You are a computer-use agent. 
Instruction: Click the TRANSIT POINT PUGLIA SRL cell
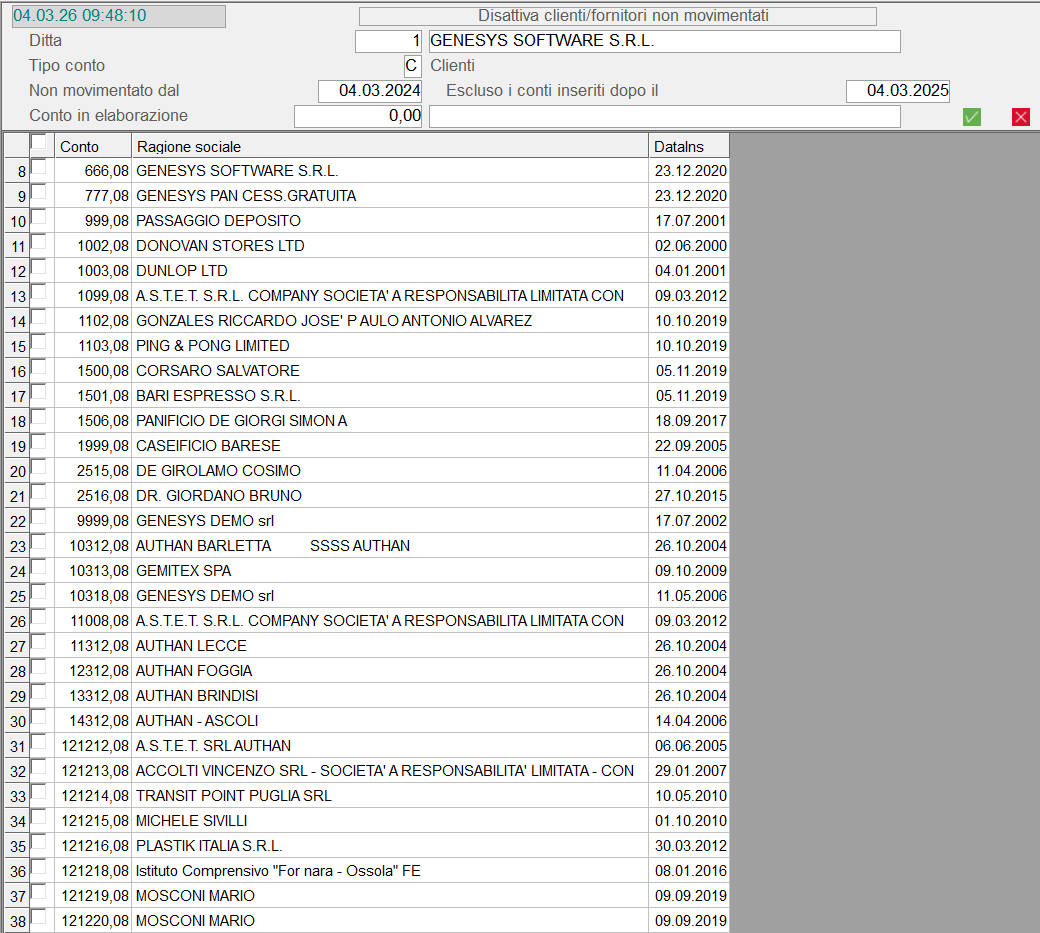point(390,796)
